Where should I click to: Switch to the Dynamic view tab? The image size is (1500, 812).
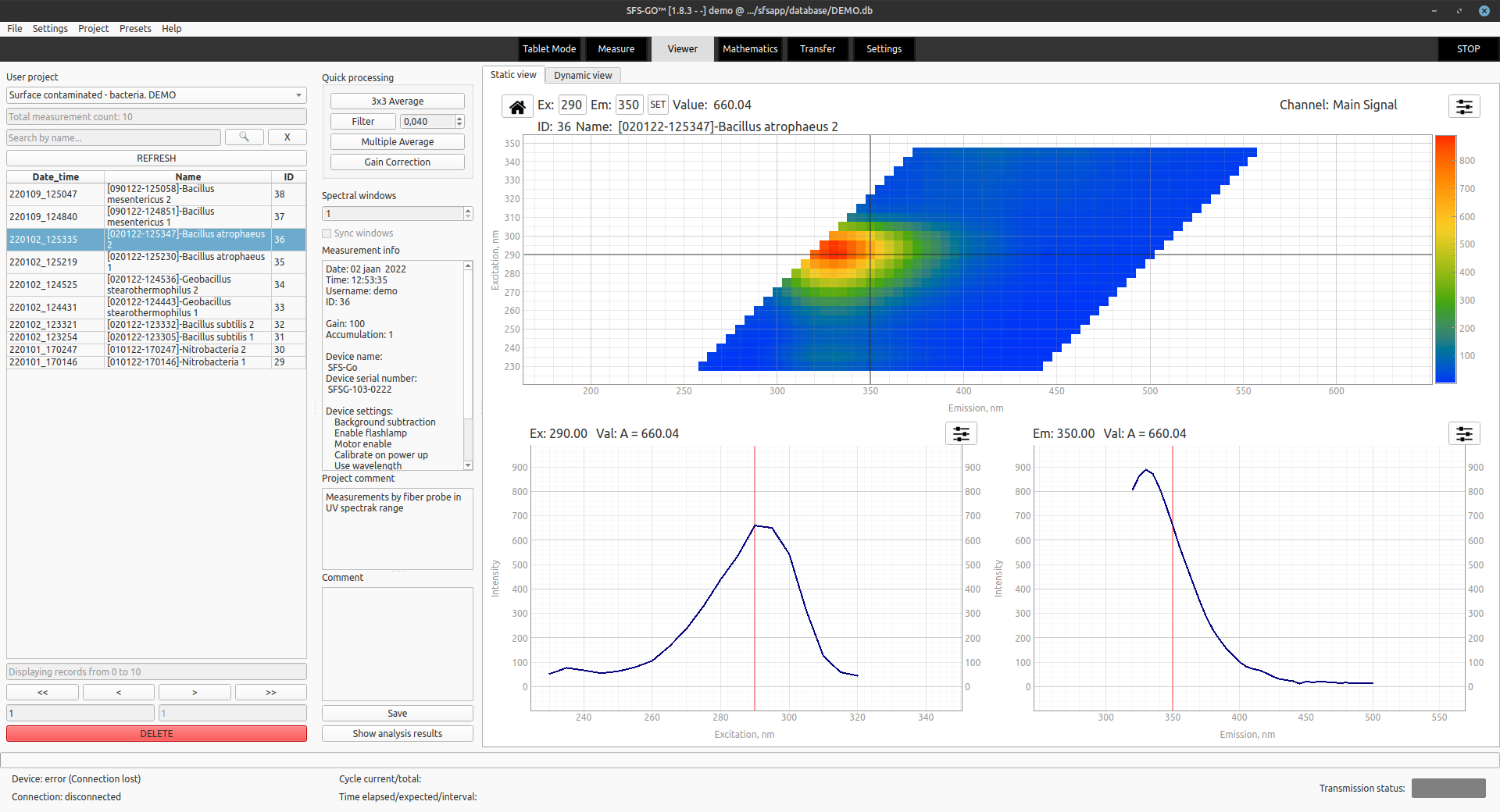point(582,74)
